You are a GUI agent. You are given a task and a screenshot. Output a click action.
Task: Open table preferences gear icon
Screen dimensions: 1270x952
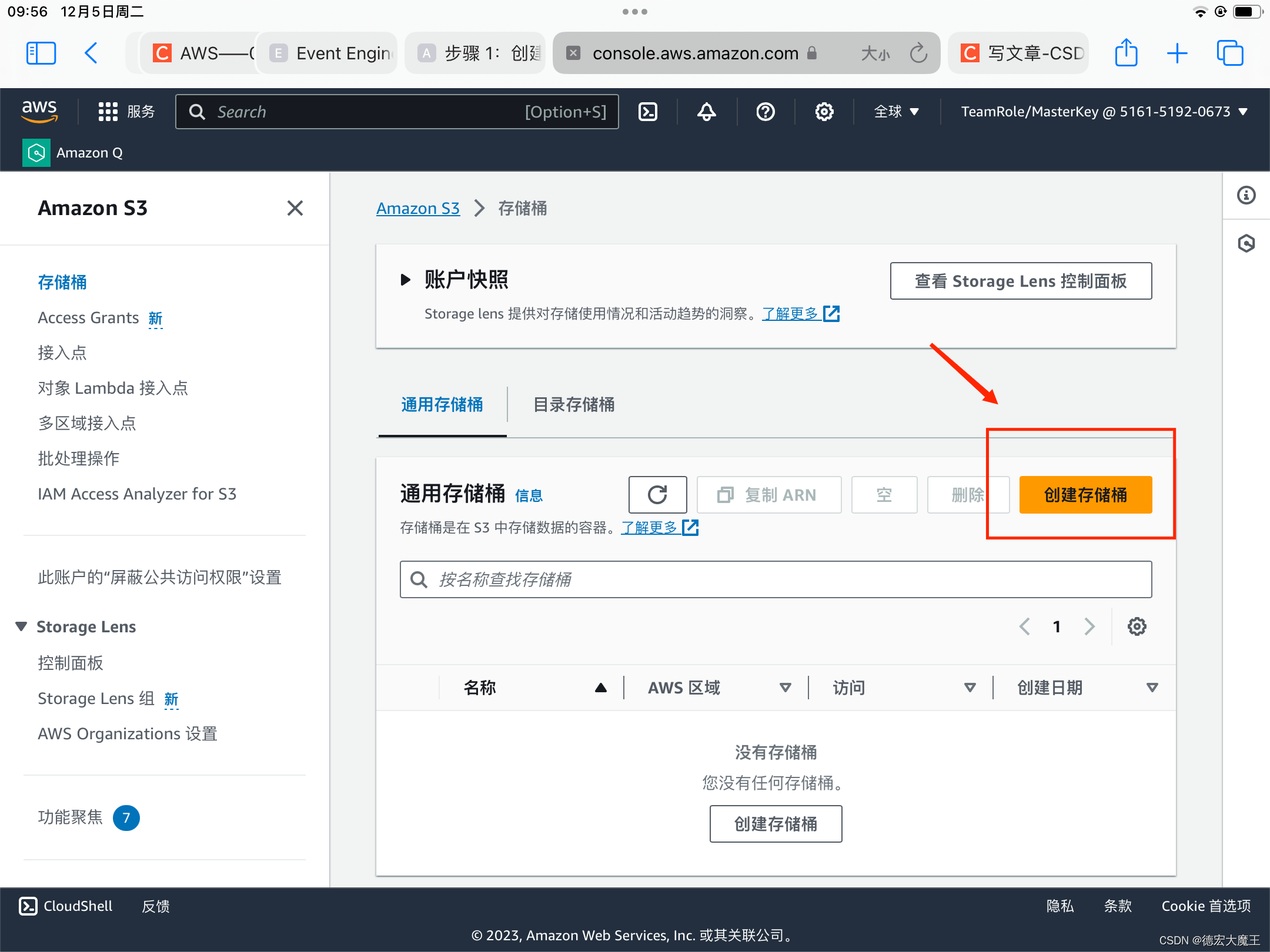coord(1137,626)
